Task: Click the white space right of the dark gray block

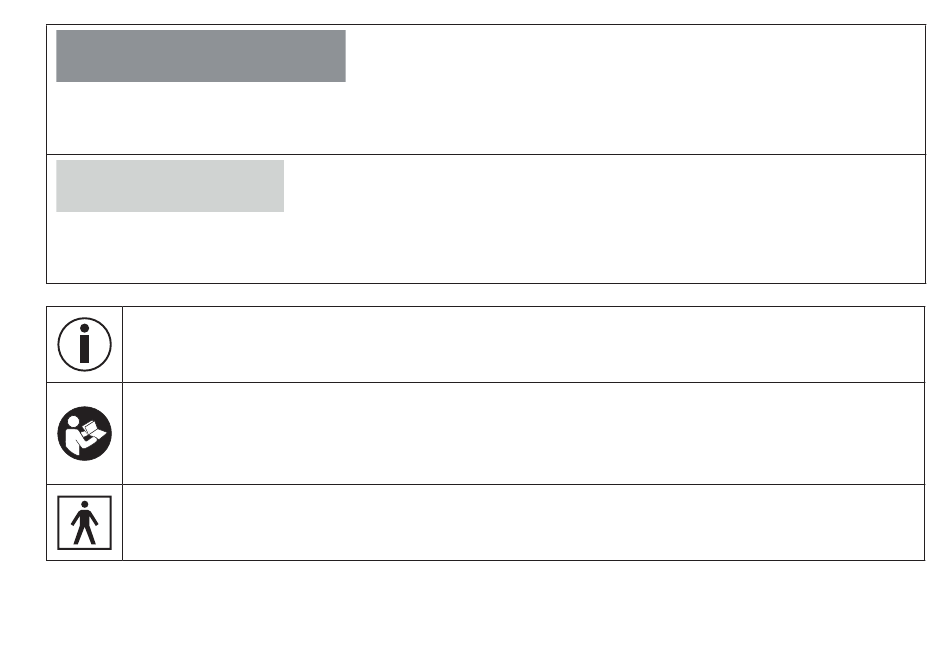Action: click(x=635, y=56)
